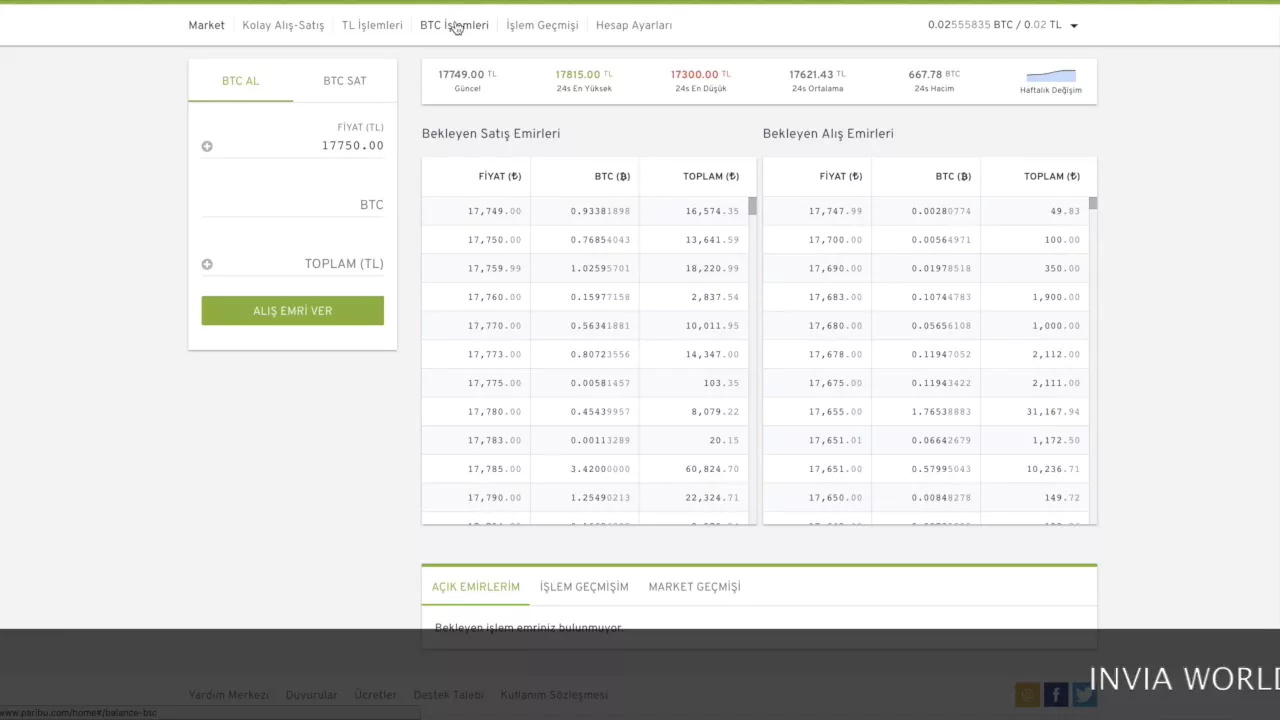Select buy order with total 10,236.71
The image size is (1280, 720).
pyautogui.click(x=926, y=469)
